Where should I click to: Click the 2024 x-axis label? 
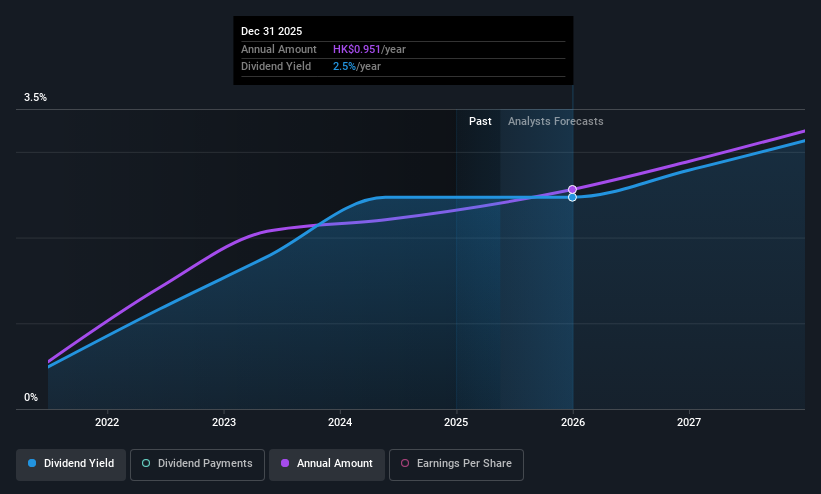click(x=340, y=422)
